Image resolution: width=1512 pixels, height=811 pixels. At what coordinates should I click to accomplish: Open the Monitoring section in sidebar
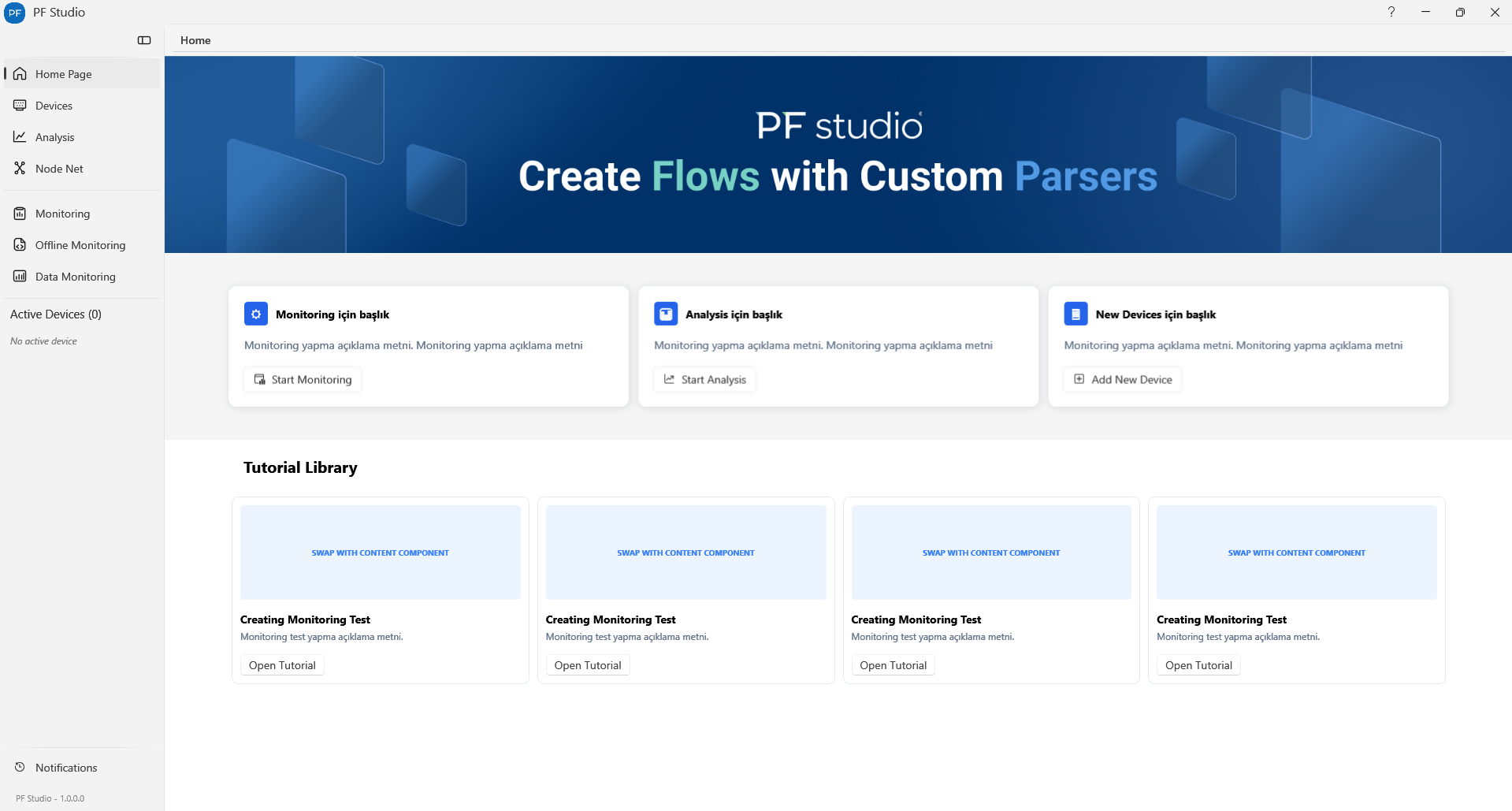(61, 213)
